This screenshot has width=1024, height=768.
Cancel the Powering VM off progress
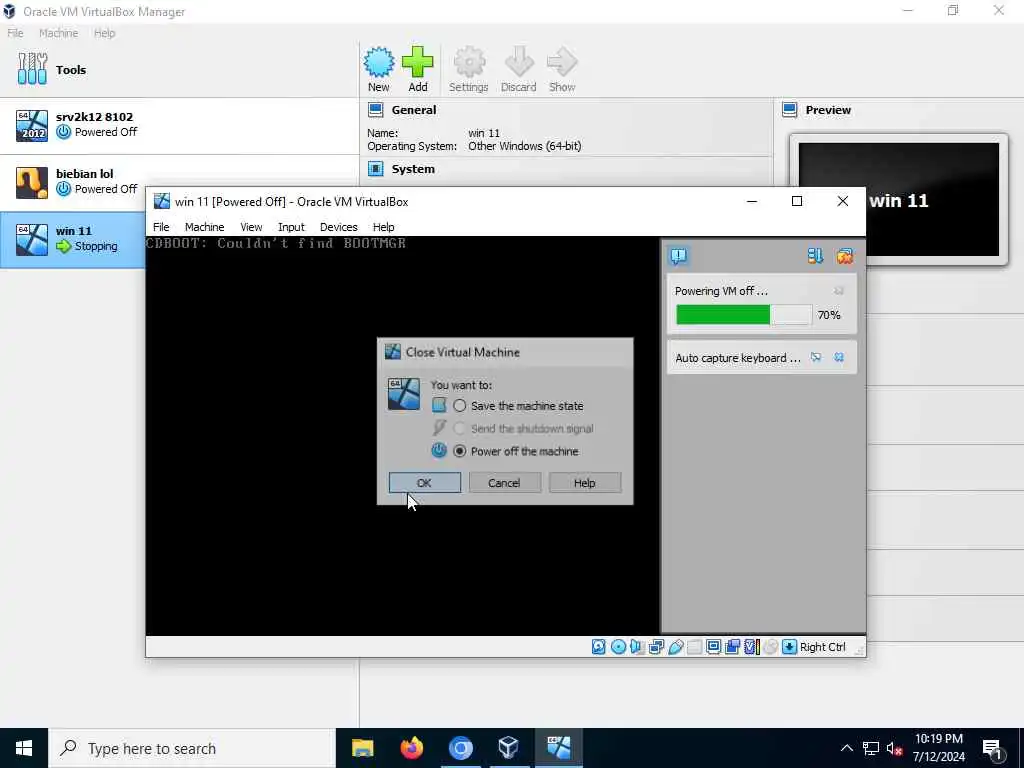(x=839, y=291)
